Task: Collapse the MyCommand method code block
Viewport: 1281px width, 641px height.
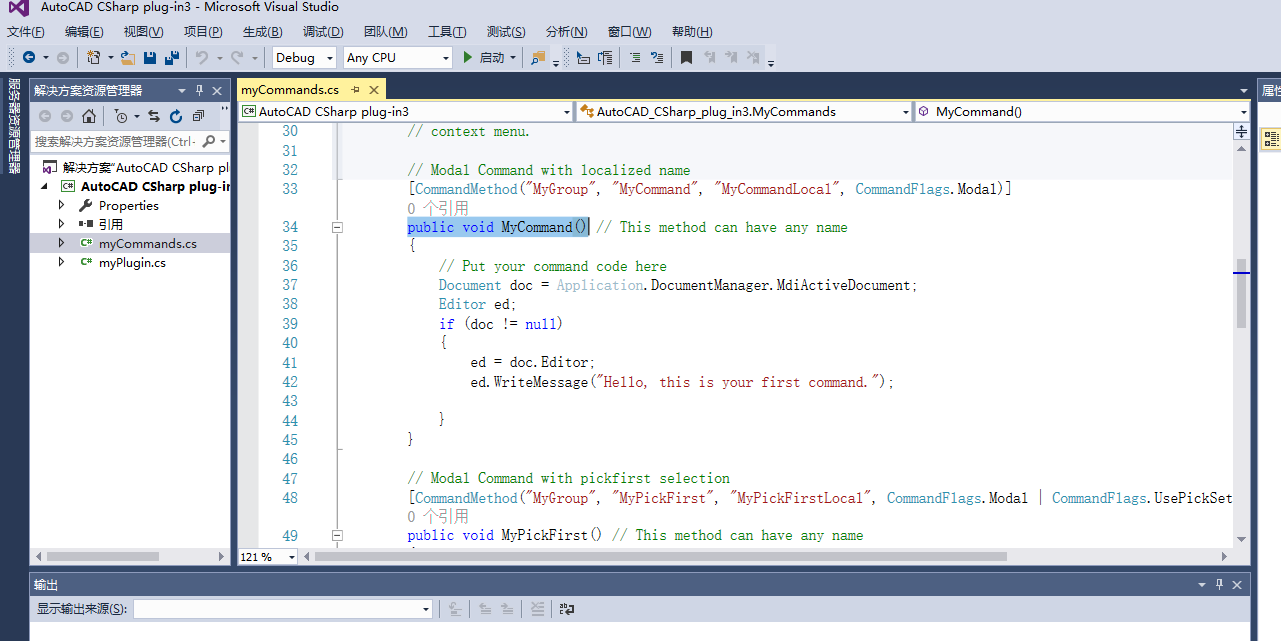Action: [x=337, y=228]
